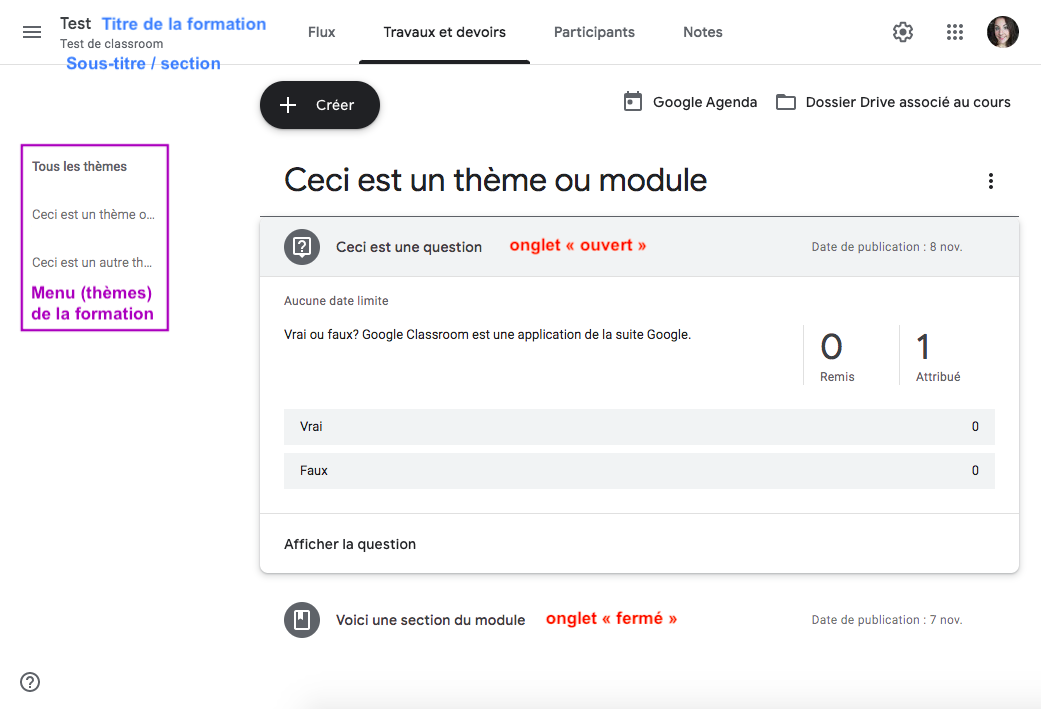This screenshot has width=1041, height=709.
Task: Switch to the Participants tab
Action: (x=594, y=32)
